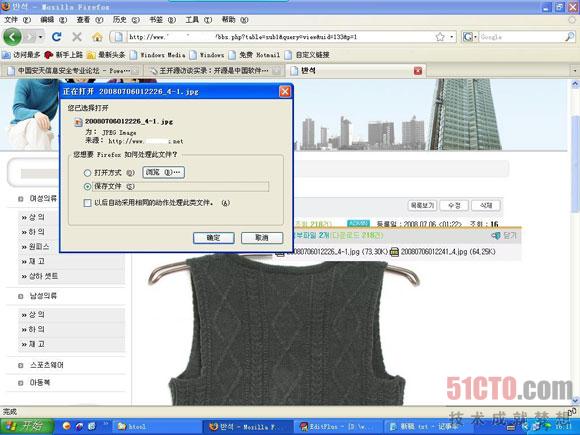This screenshot has width=580, height=435.
Task: Open the 免费 Hotmail bookmark
Action: 254,55
